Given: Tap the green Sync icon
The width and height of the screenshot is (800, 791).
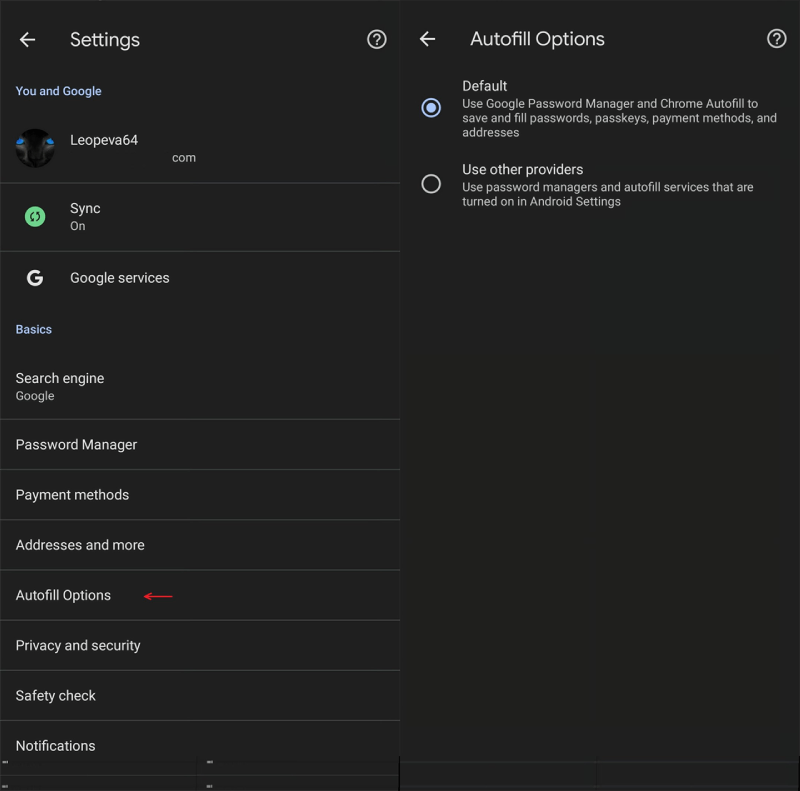Looking at the screenshot, I should point(35,217).
